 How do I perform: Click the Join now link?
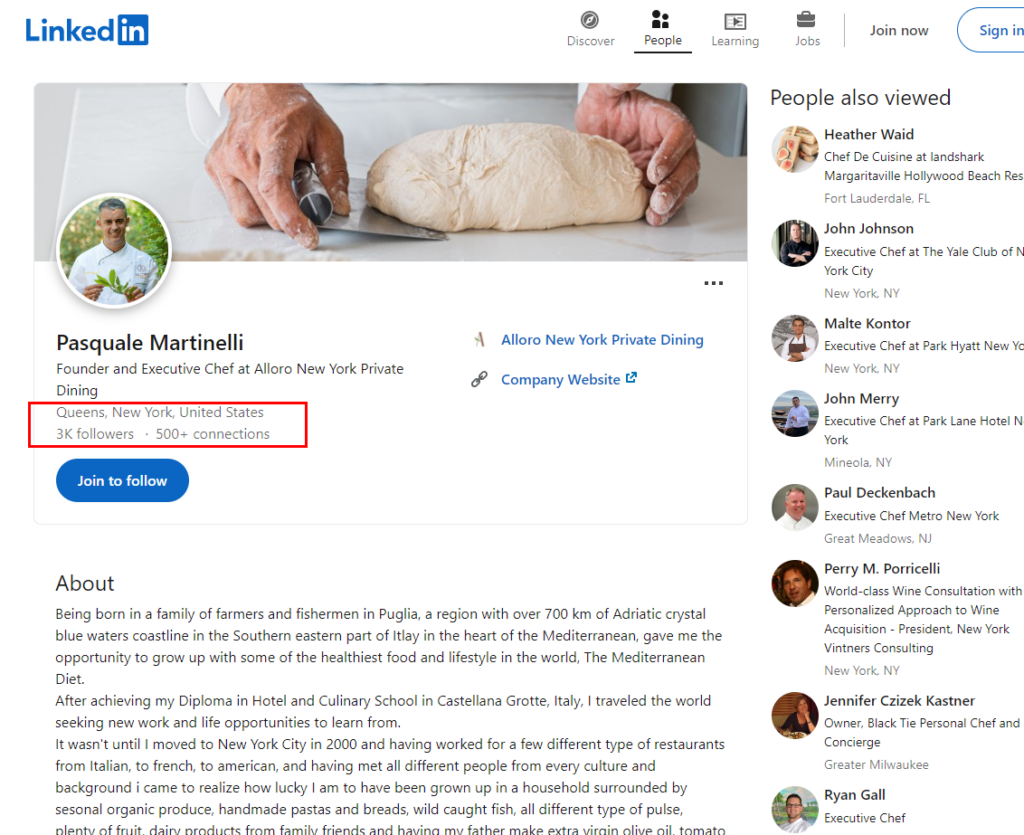point(899,30)
